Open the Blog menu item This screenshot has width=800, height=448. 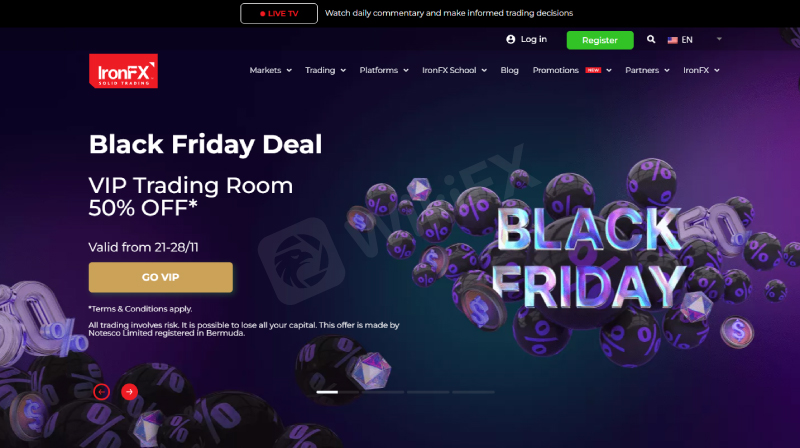pos(509,70)
